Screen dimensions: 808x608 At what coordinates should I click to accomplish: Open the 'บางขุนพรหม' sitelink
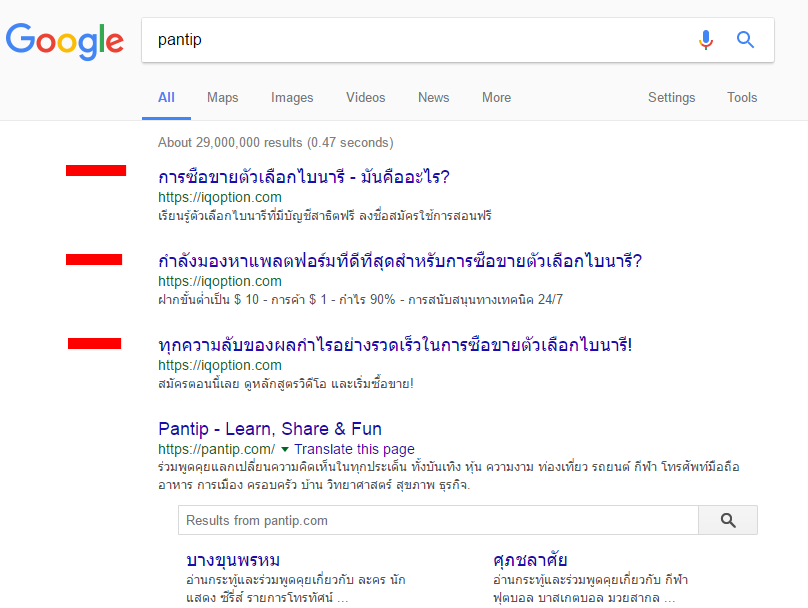point(233,560)
